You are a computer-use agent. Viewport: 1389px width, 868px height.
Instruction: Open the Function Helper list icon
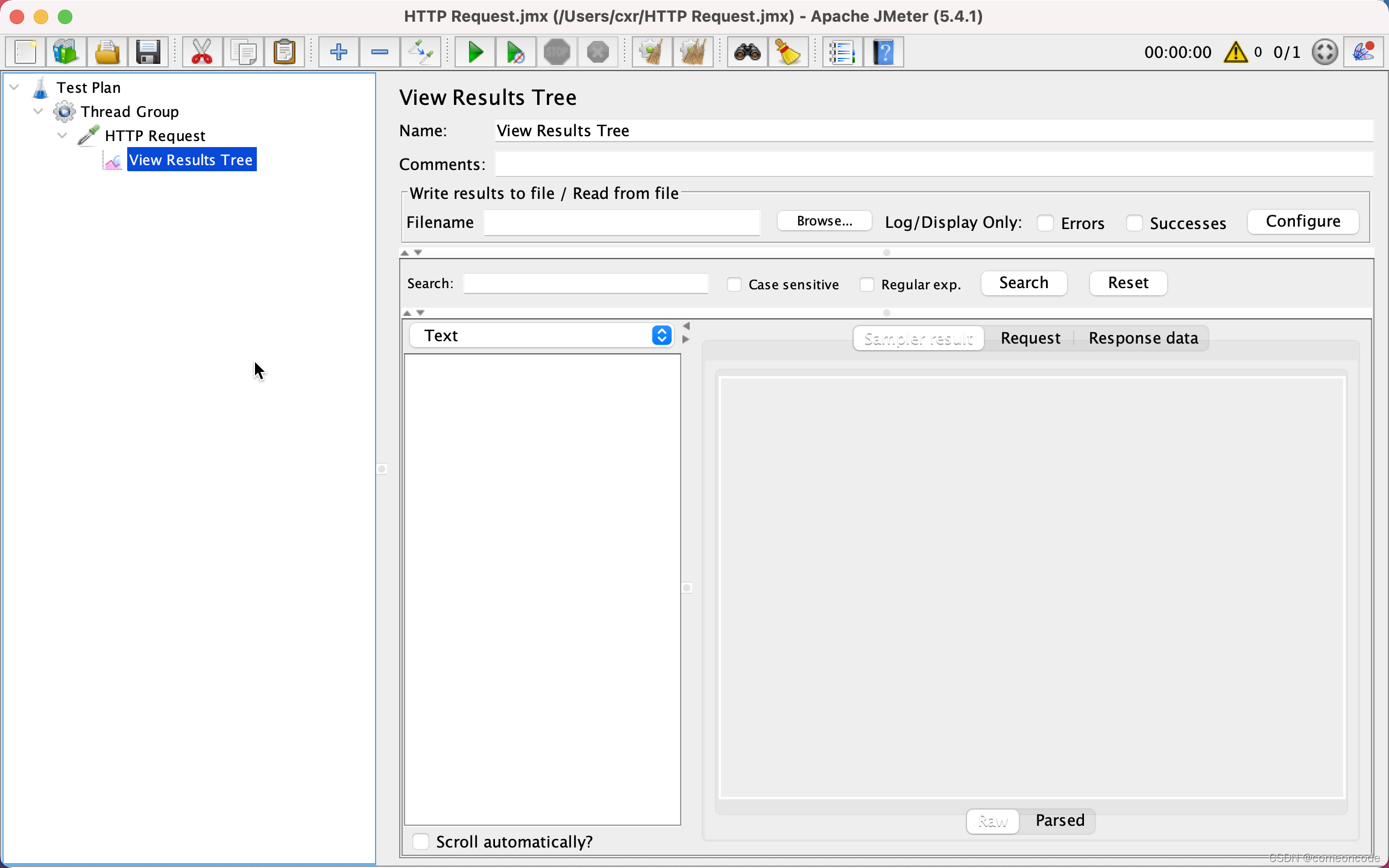point(843,52)
